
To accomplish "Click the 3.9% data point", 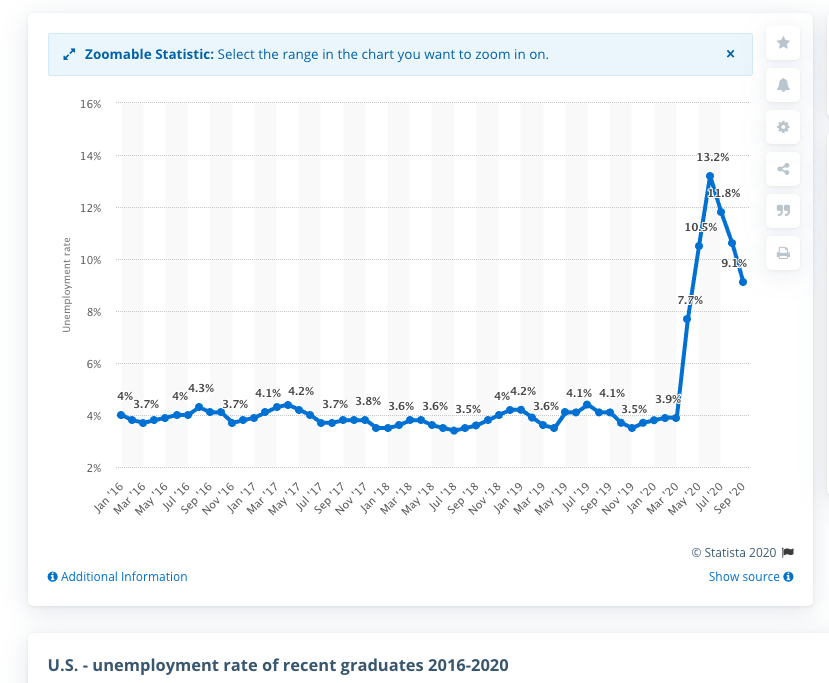I will coord(677,417).
